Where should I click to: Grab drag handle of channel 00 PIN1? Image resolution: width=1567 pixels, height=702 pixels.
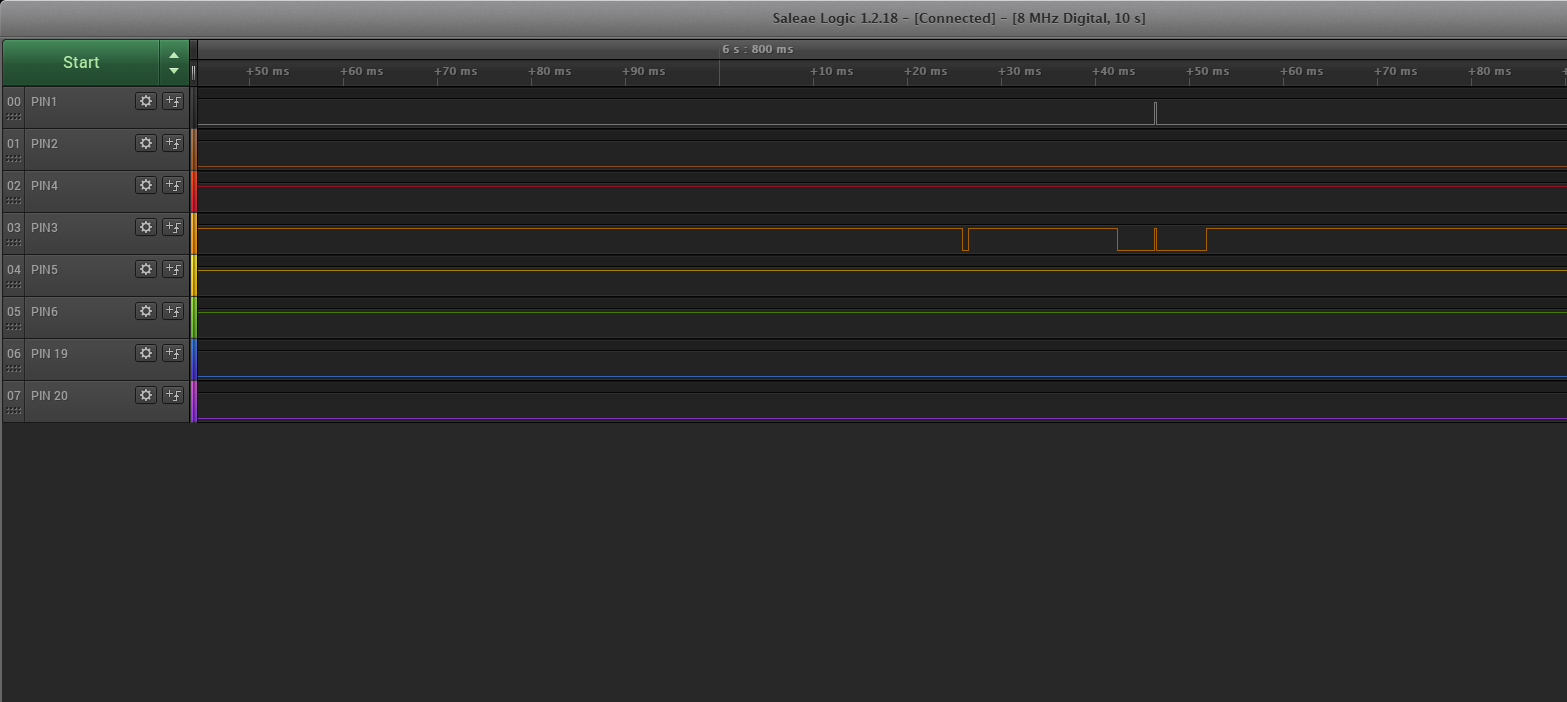(14, 117)
